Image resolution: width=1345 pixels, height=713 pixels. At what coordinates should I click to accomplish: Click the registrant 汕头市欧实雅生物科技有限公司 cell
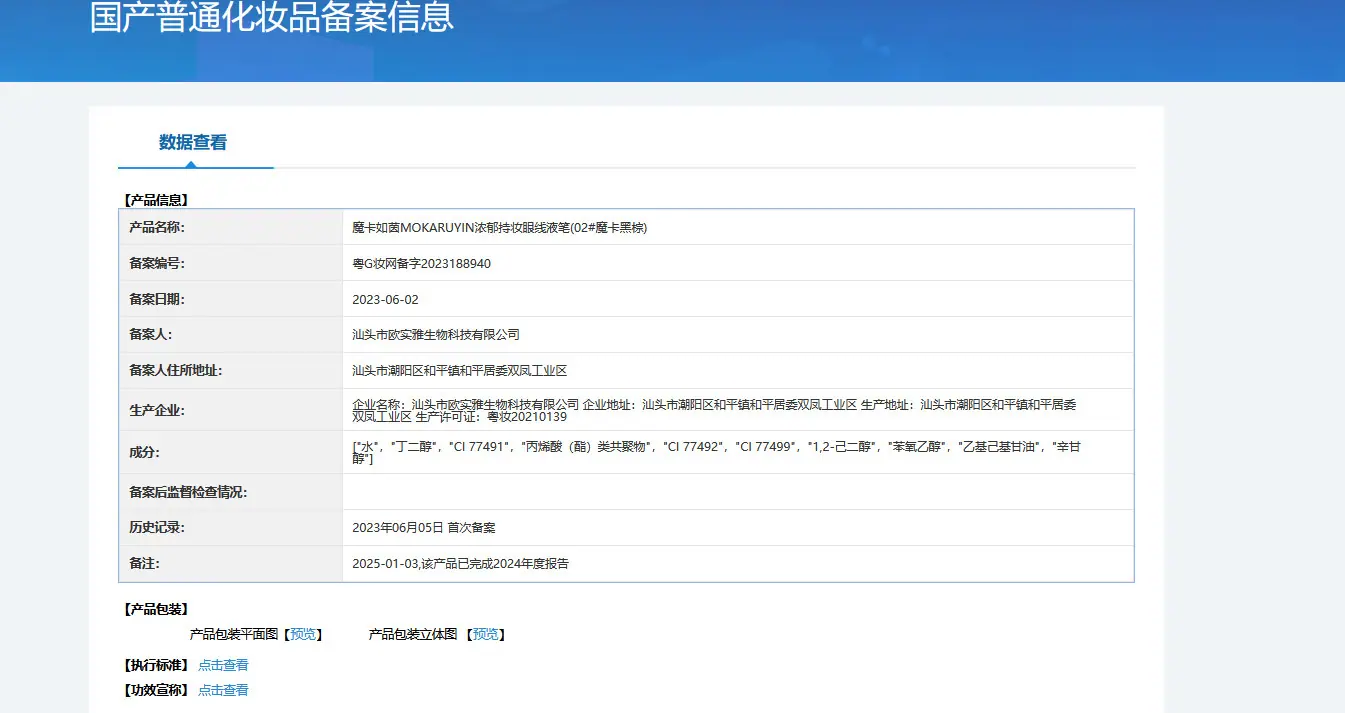coord(738,335)
